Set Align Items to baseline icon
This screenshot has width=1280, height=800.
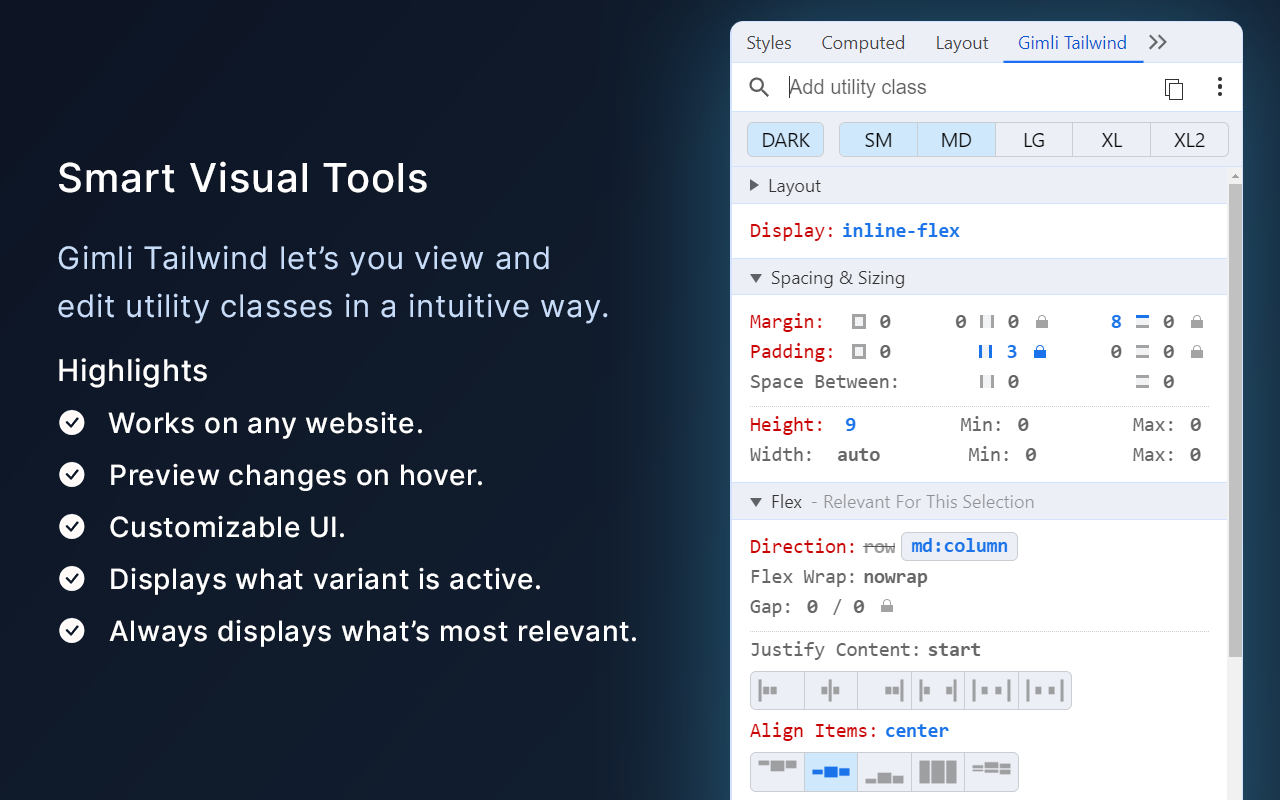pyautogui.click(x=991, y=772)
